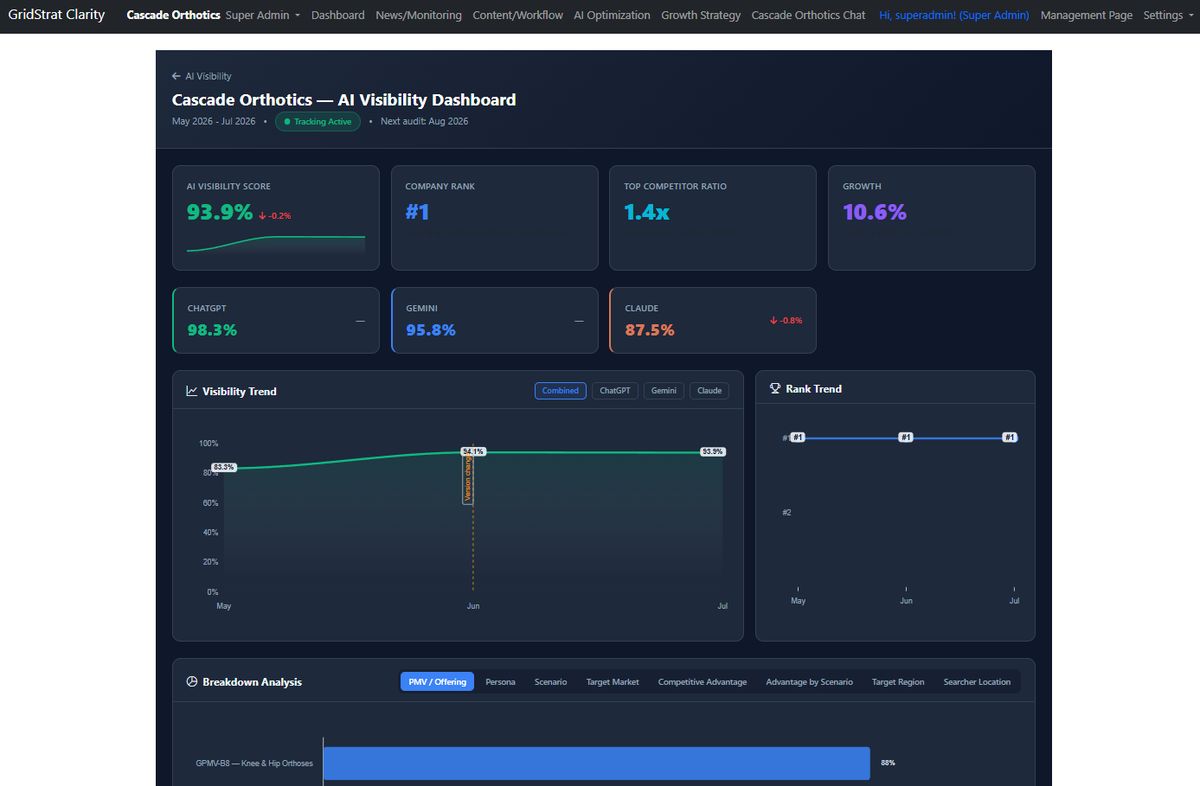Switch the trend chart to ChatGPT
This screenshot has width=1200, height=786.
(x=615, y=391)
